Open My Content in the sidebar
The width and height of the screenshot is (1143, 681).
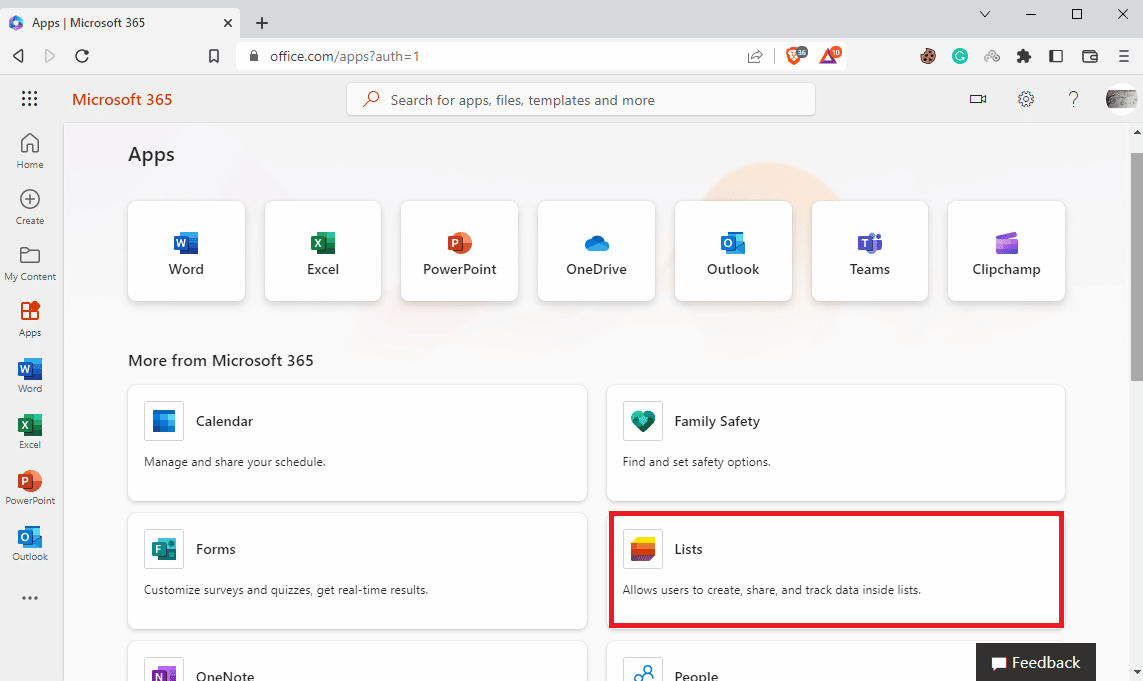pos(30,263)
